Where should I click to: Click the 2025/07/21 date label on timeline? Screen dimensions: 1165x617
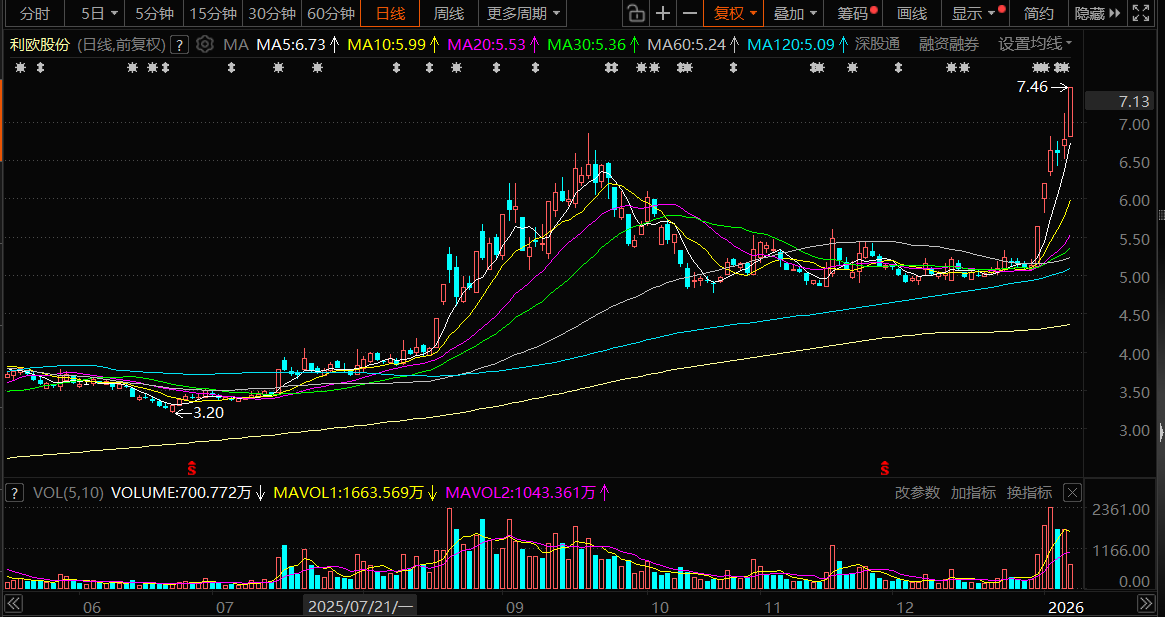360,605
